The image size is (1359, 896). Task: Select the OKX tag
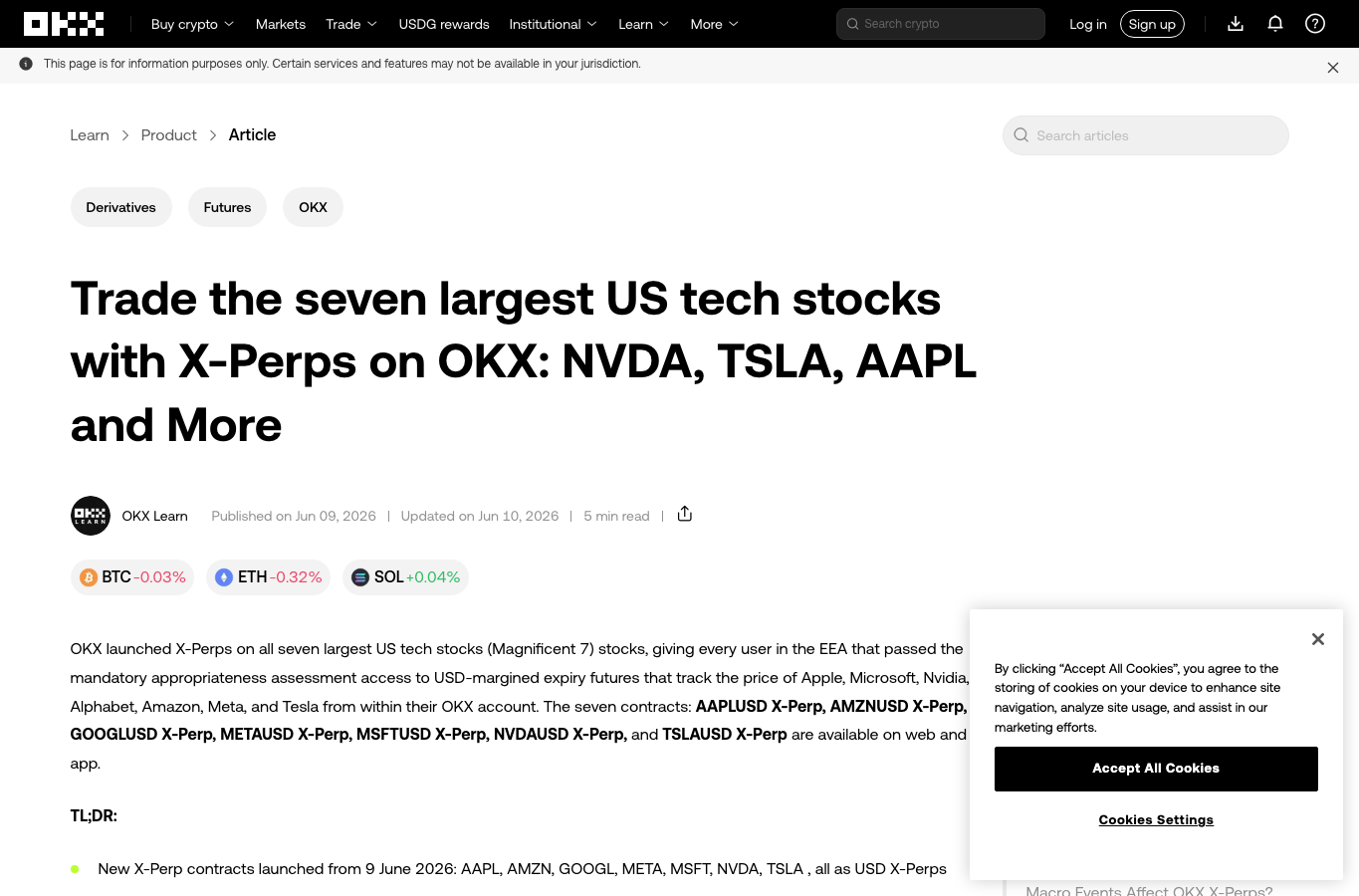pyautogui.click(x=313, y=207)
